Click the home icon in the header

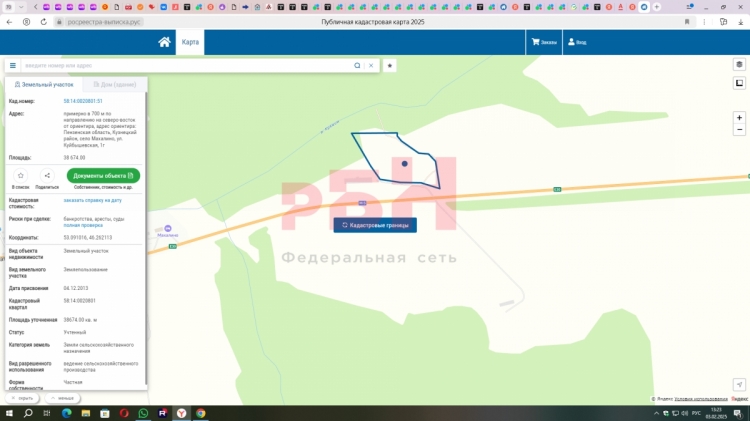coord(164,42)
